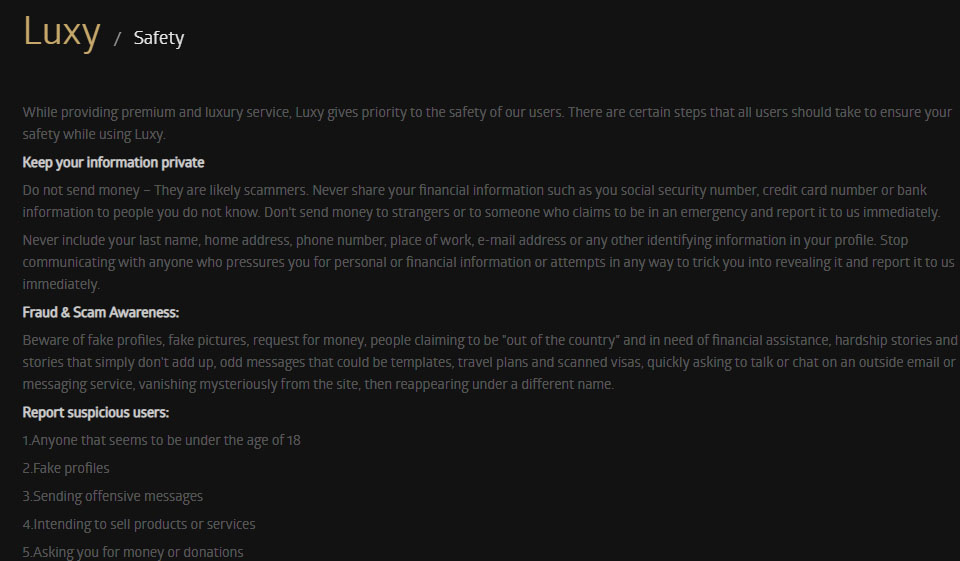
Task: Click list item about users under 18
Action: [x=161, y=440]
